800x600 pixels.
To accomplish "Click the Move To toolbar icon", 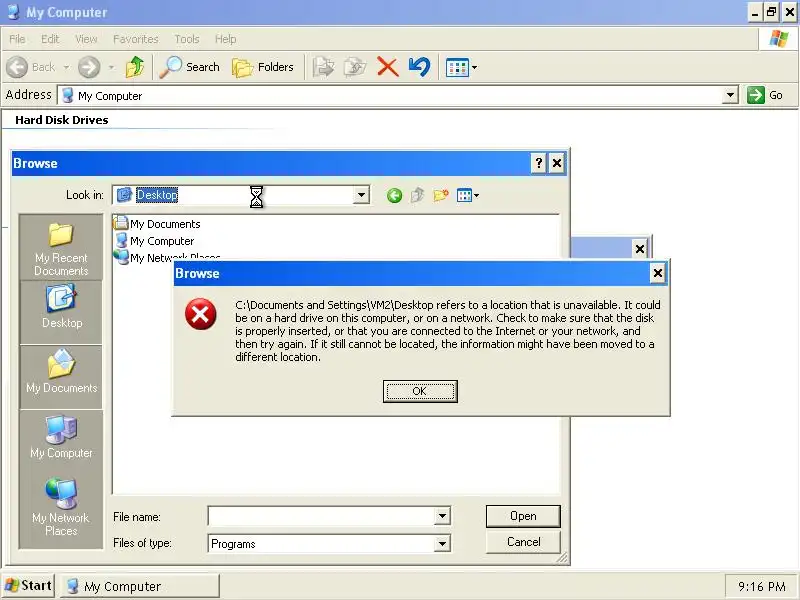I will tap(323, 67).
